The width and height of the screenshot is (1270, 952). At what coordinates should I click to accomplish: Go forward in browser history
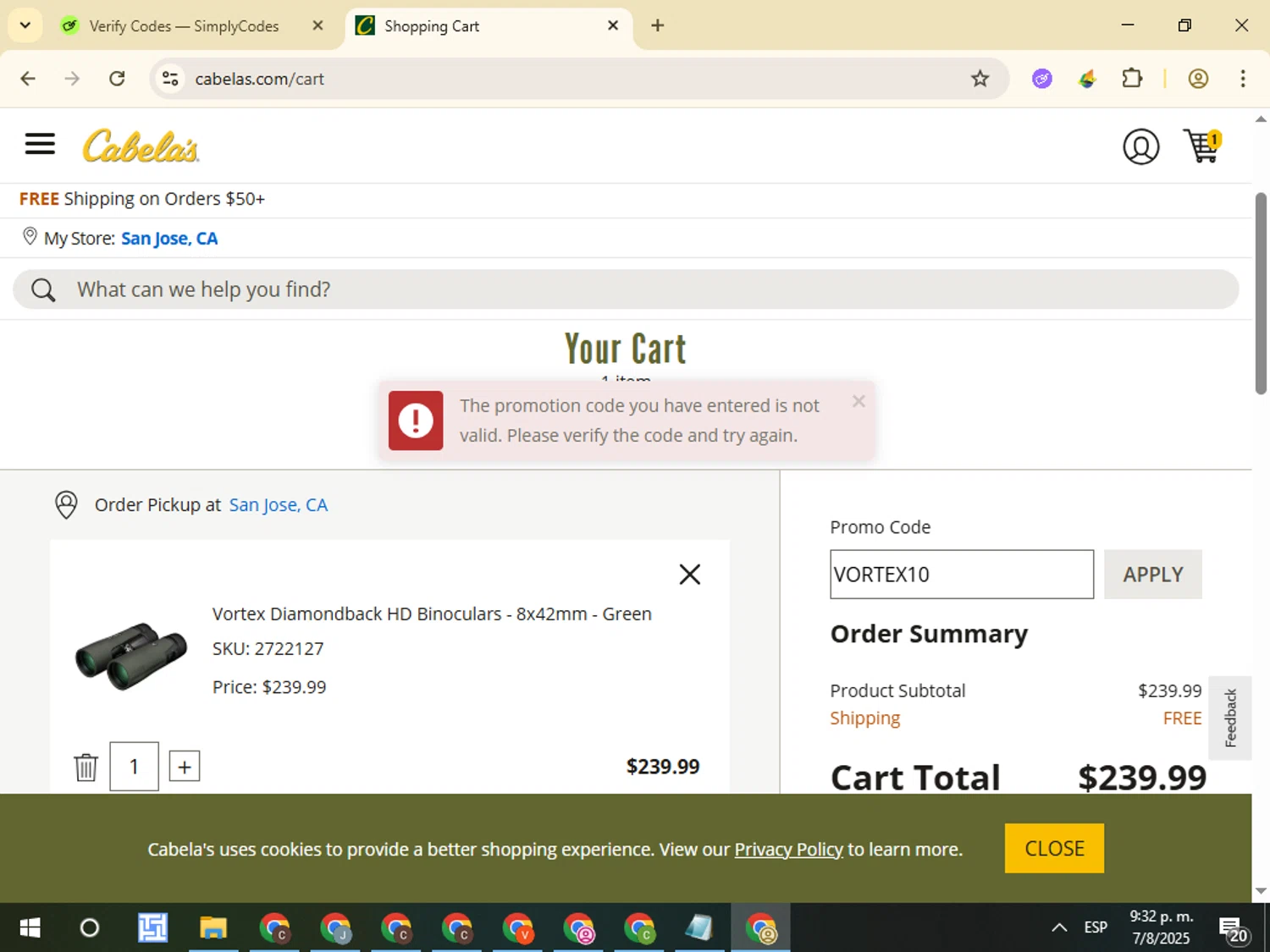point(72,79)
